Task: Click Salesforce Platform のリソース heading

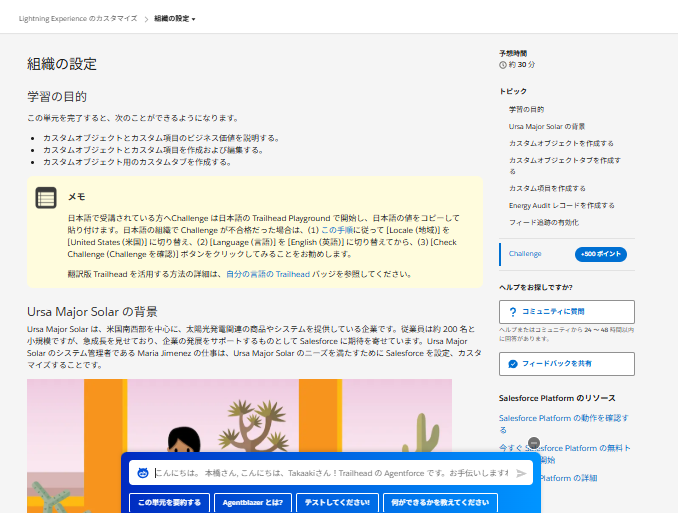Action: coord(557,398)
